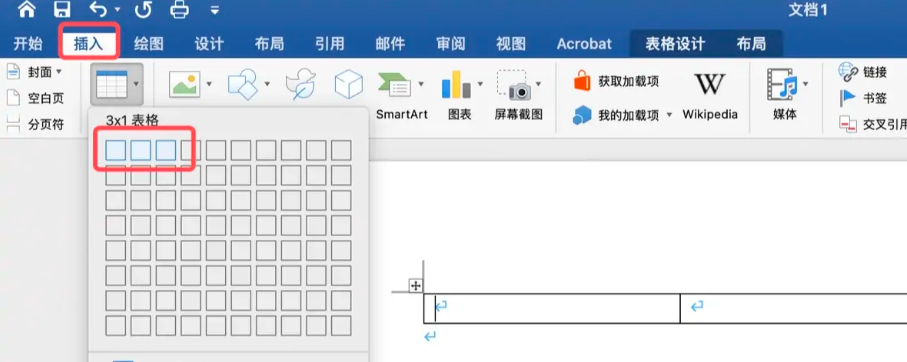Expand the Shapes dropdown arrow
This screenshot has height=362, width=907.
(x=267, y=84)
